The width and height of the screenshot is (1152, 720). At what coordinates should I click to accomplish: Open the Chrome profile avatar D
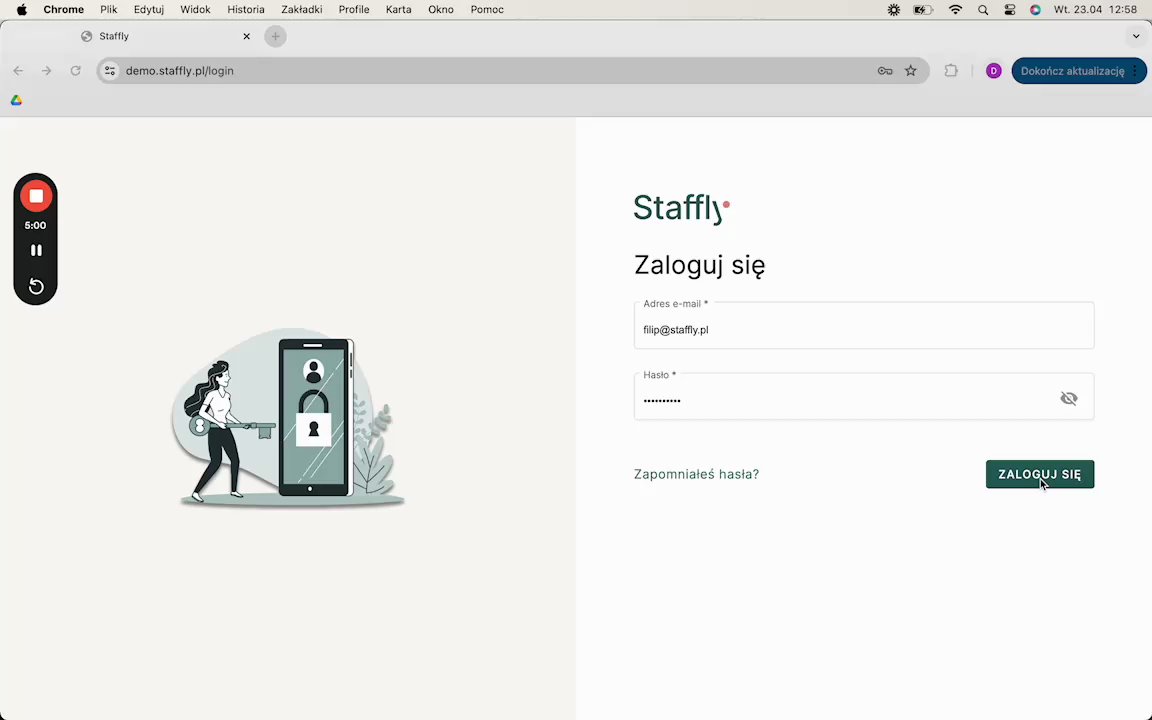coord(993,71)
